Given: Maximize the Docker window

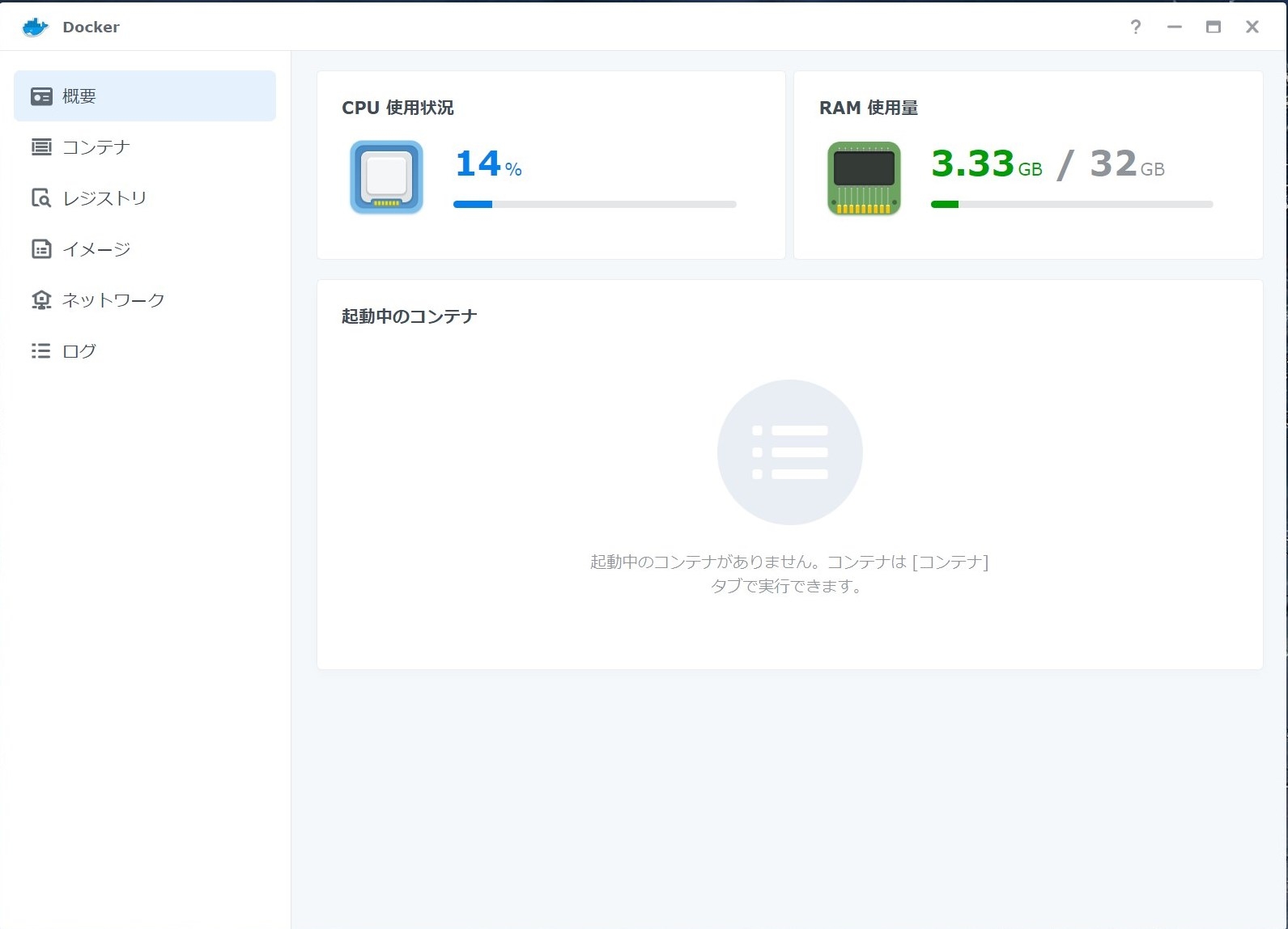Looking at the screenshot, I should coord(1213,28).
